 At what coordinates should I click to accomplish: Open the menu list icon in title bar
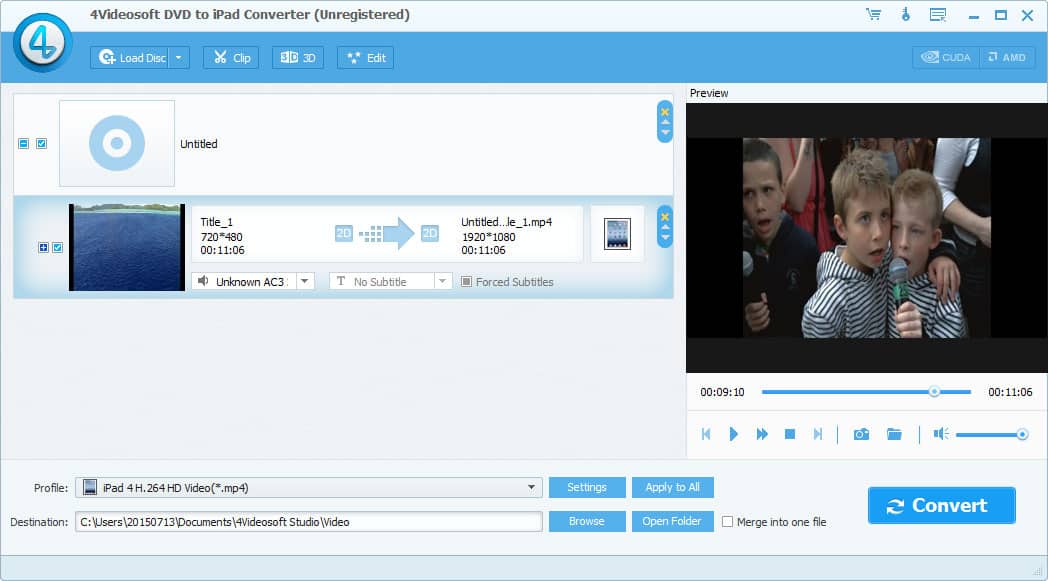tap(938, 15)
